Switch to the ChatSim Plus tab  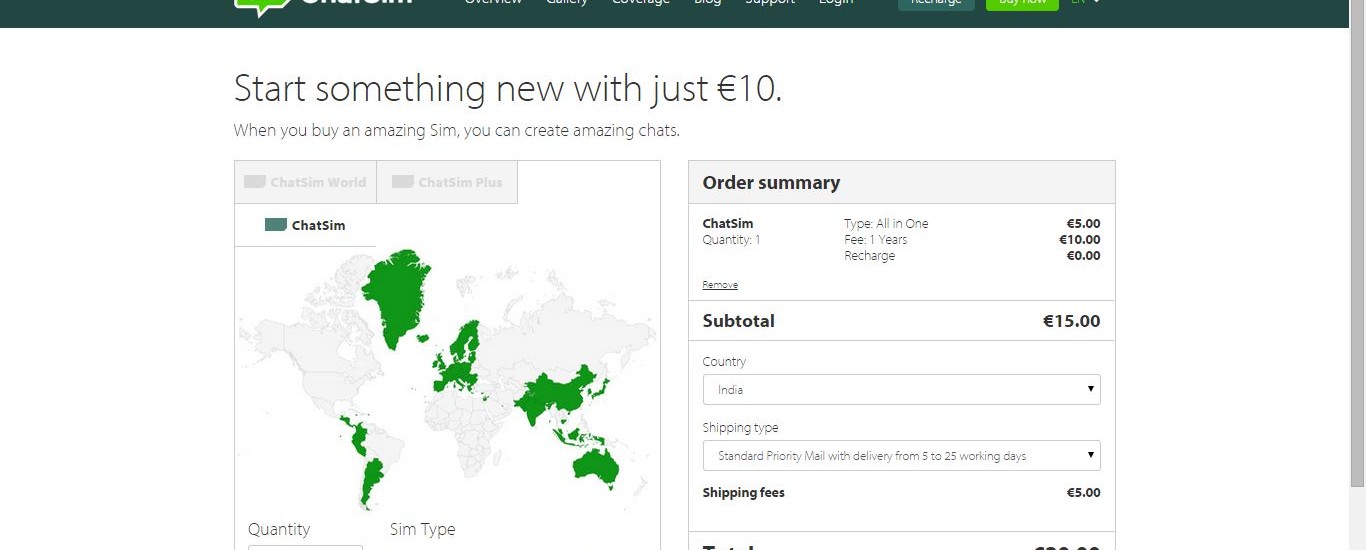447,182
